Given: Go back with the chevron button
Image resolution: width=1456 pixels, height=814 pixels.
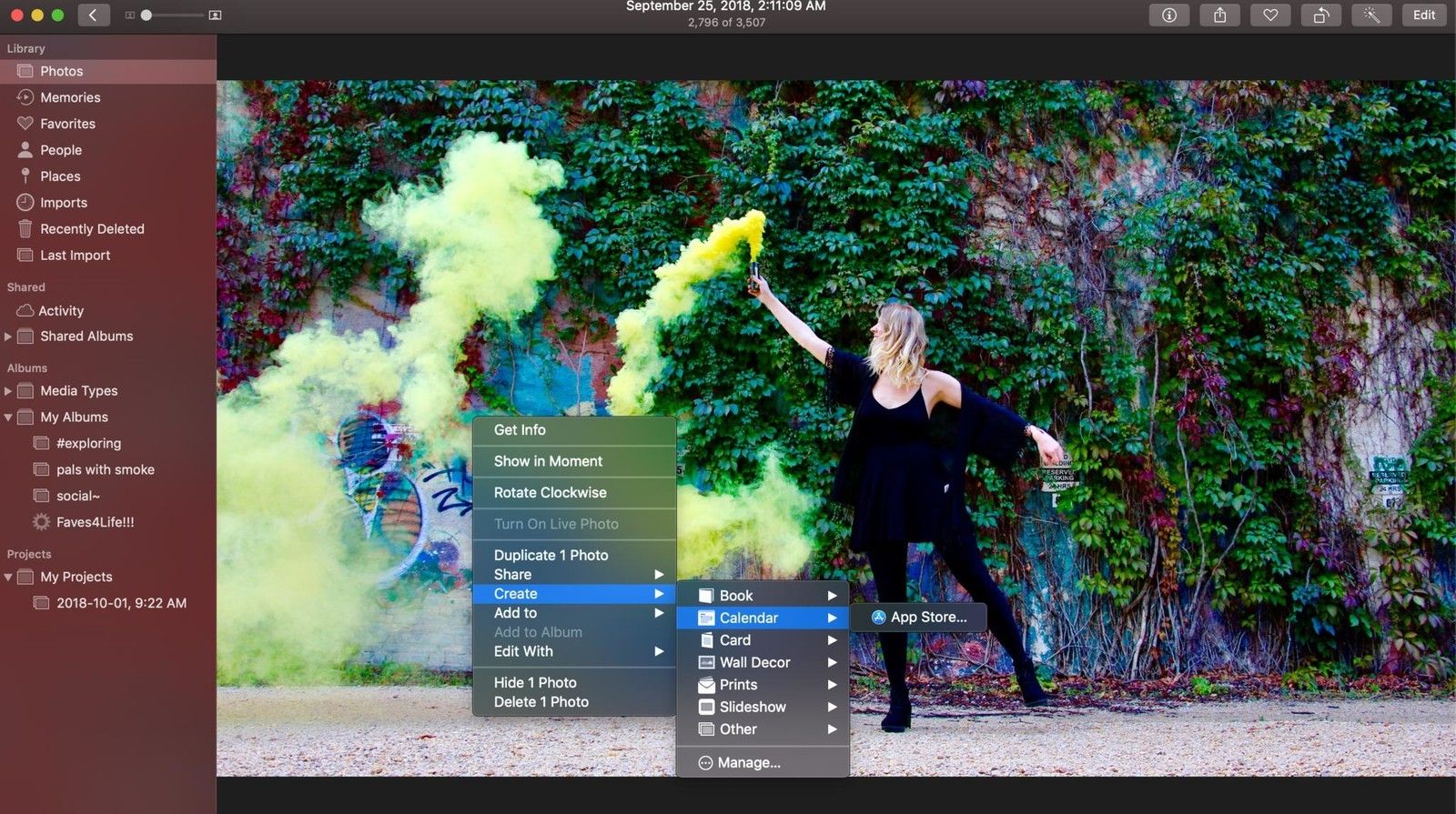Looking at the screenshot, I should [93, 15].
